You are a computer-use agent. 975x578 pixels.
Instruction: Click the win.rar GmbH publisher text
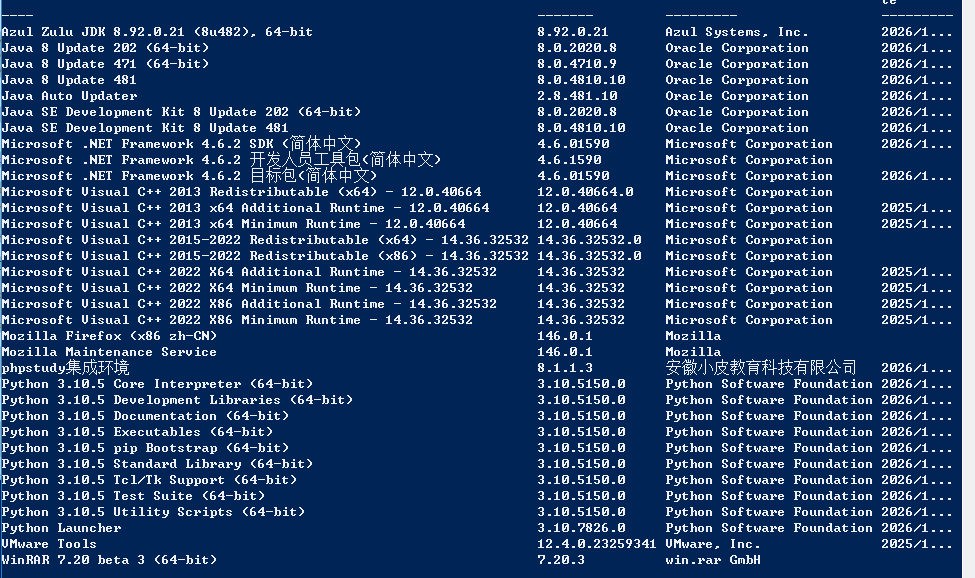click(x=713, y=560)
